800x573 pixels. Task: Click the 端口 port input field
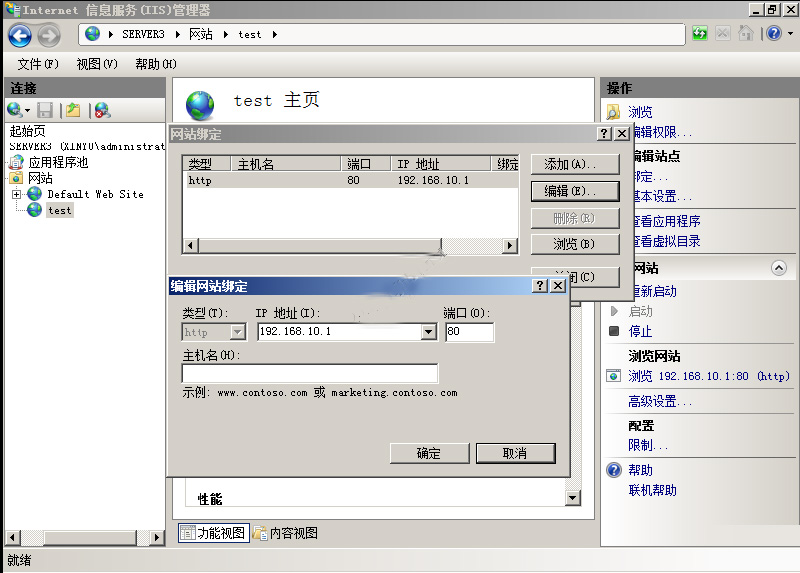point(469,332)
